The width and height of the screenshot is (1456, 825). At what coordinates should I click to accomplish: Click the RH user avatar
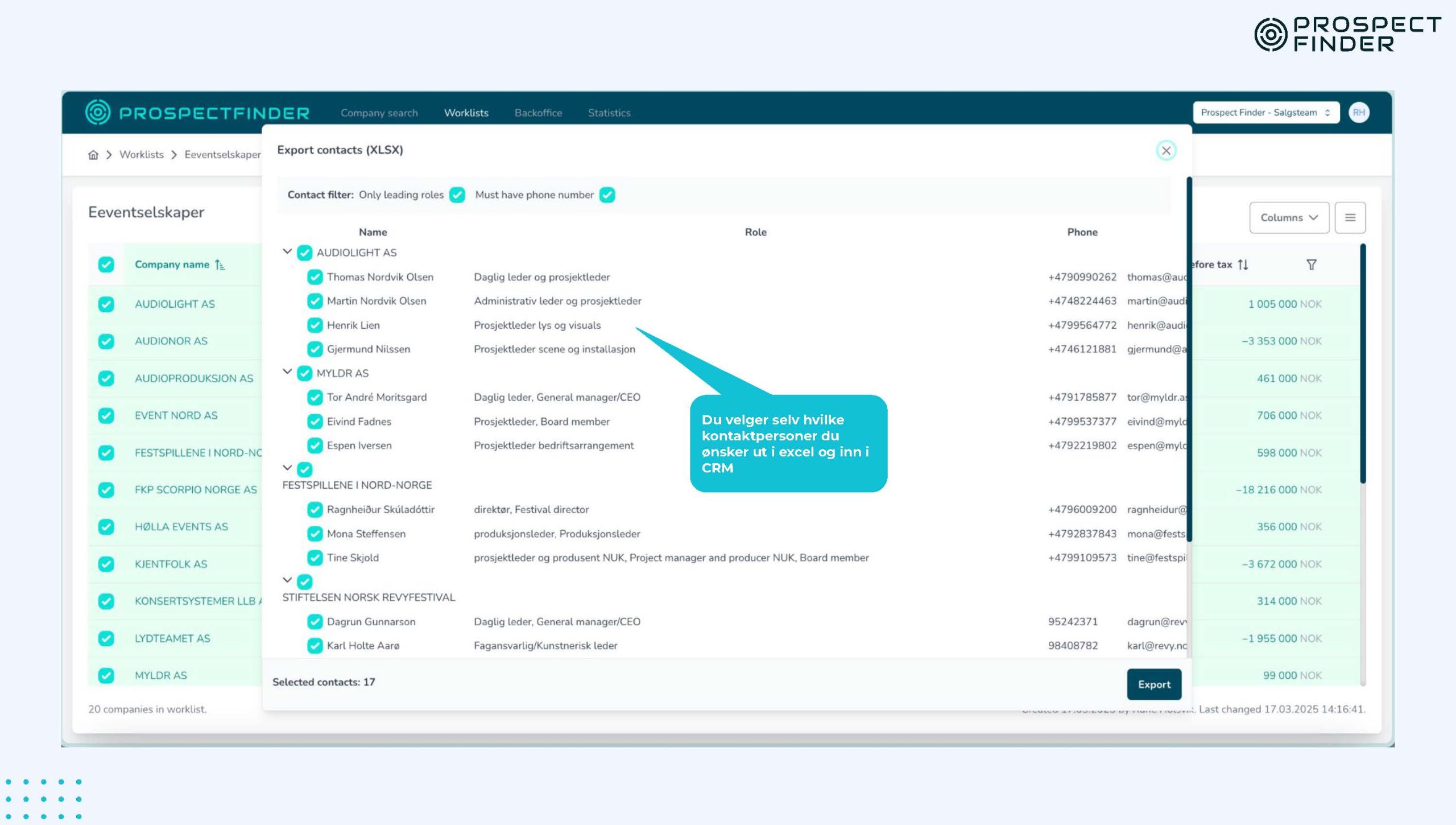point(1359,113)
